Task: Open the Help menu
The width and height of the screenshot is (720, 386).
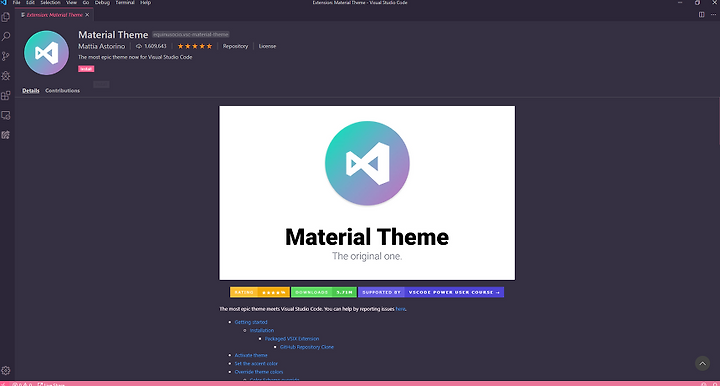Action: 146,3
